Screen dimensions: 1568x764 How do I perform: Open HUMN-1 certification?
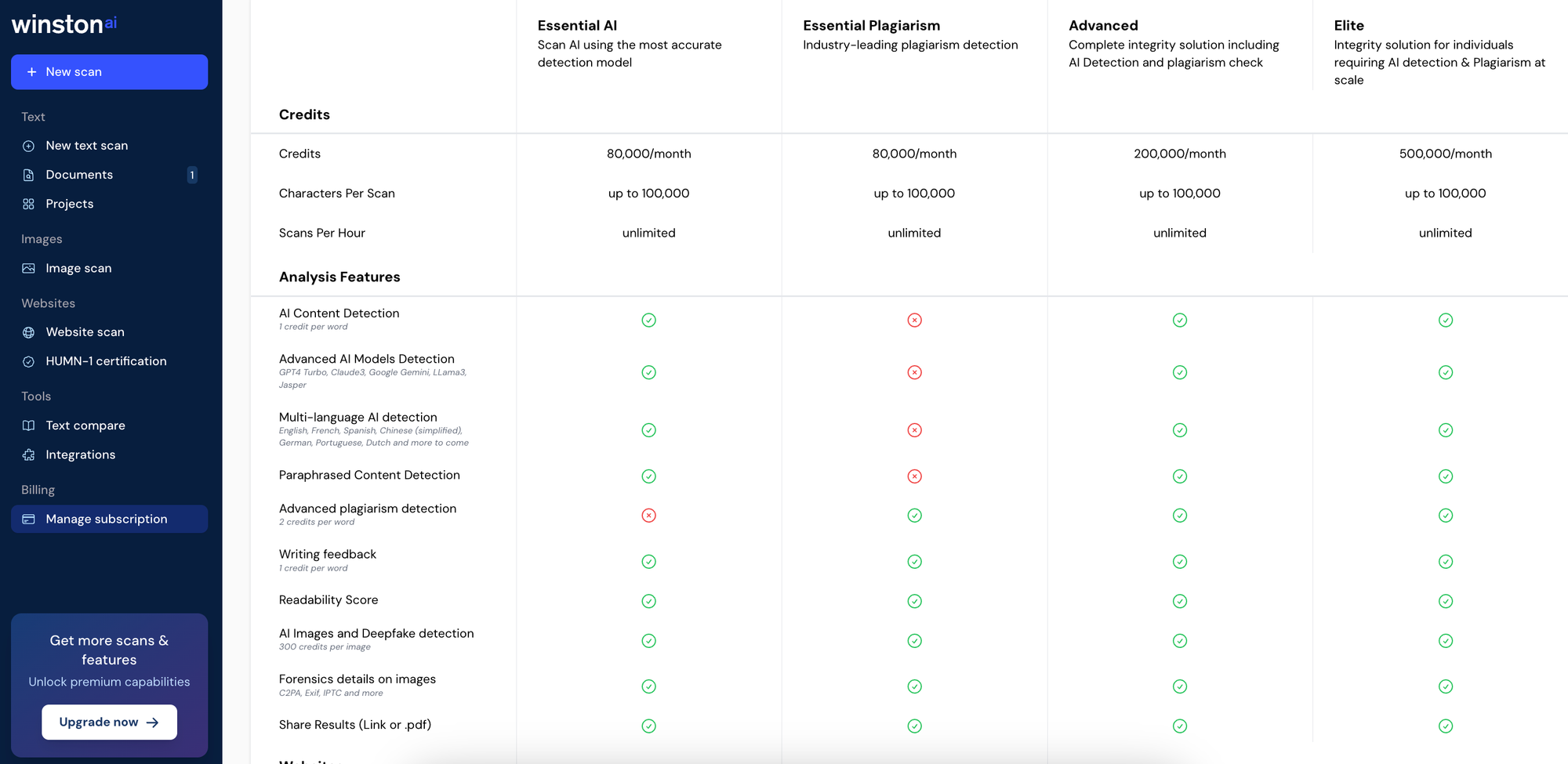pos(109,361)
